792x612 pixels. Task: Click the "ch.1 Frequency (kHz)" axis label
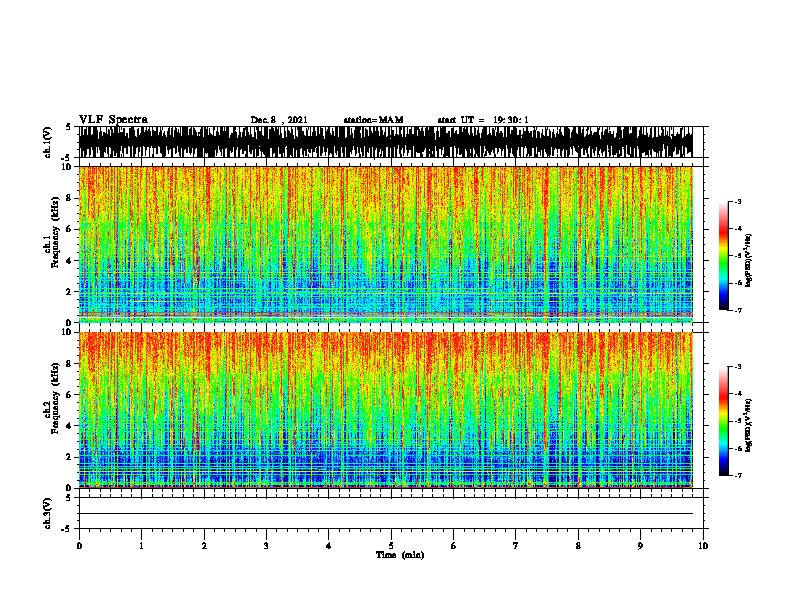pos(51,233)
